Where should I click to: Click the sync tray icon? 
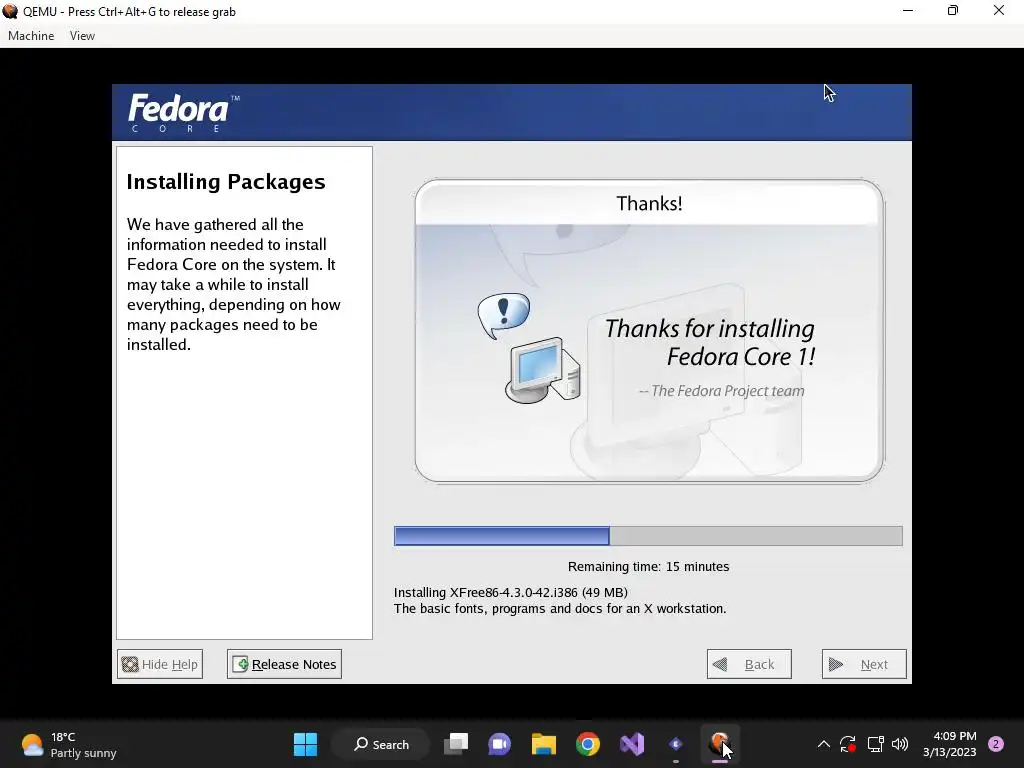(x=848, y=744)
